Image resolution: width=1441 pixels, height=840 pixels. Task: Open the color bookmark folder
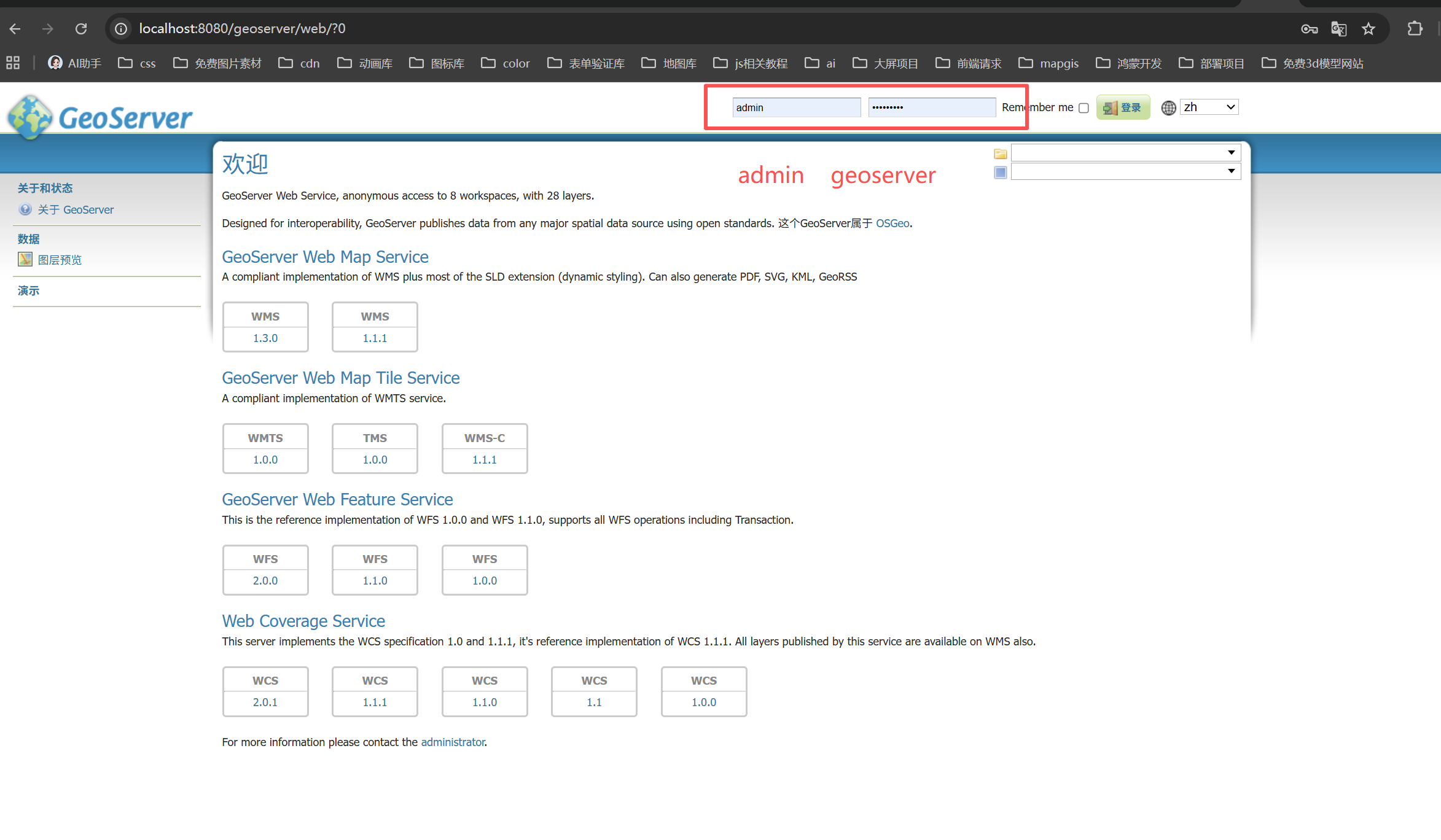[506, 63]
